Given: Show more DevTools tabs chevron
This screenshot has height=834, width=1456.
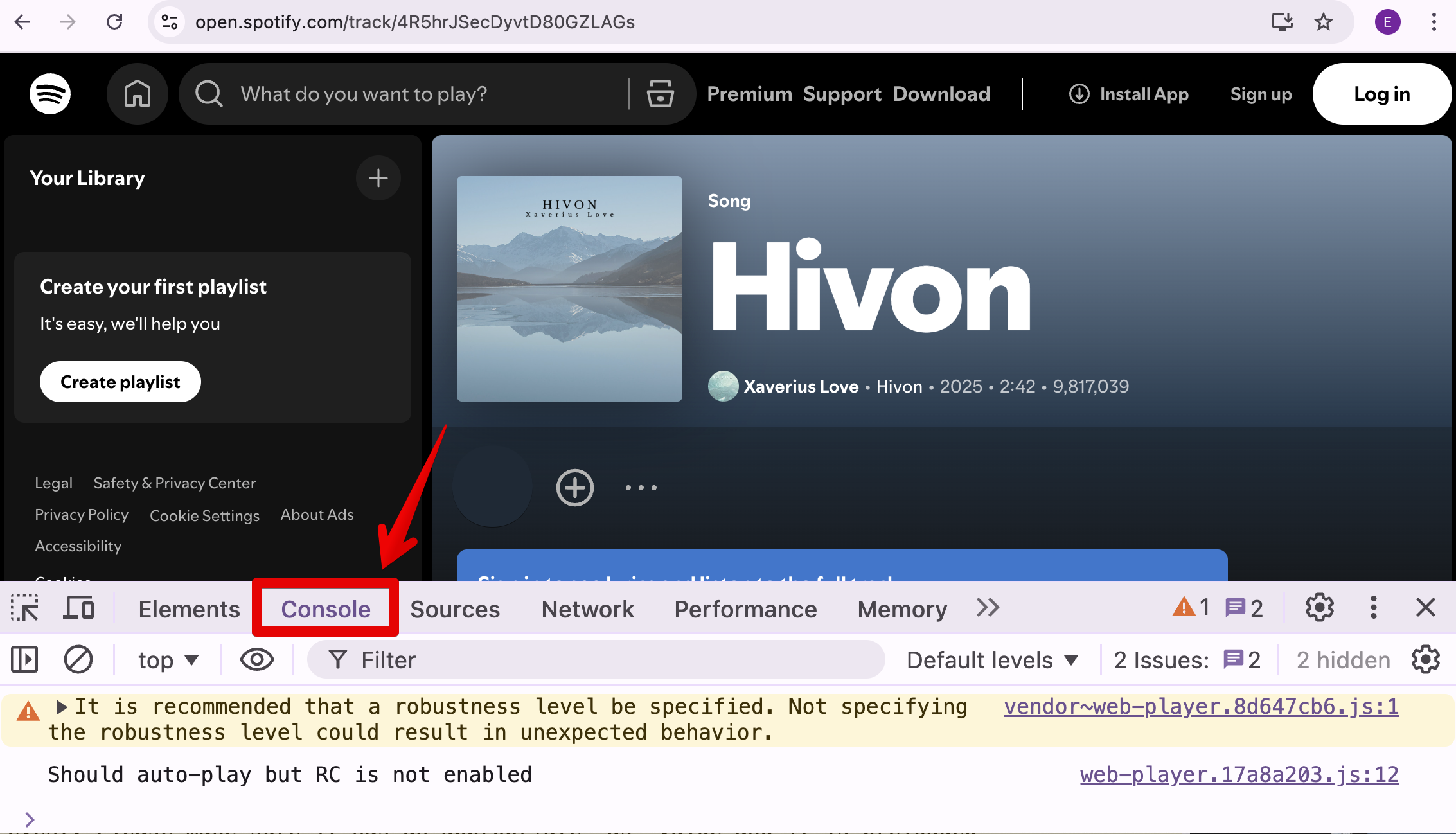Looking at the screenshot, I should click(988, 608).
